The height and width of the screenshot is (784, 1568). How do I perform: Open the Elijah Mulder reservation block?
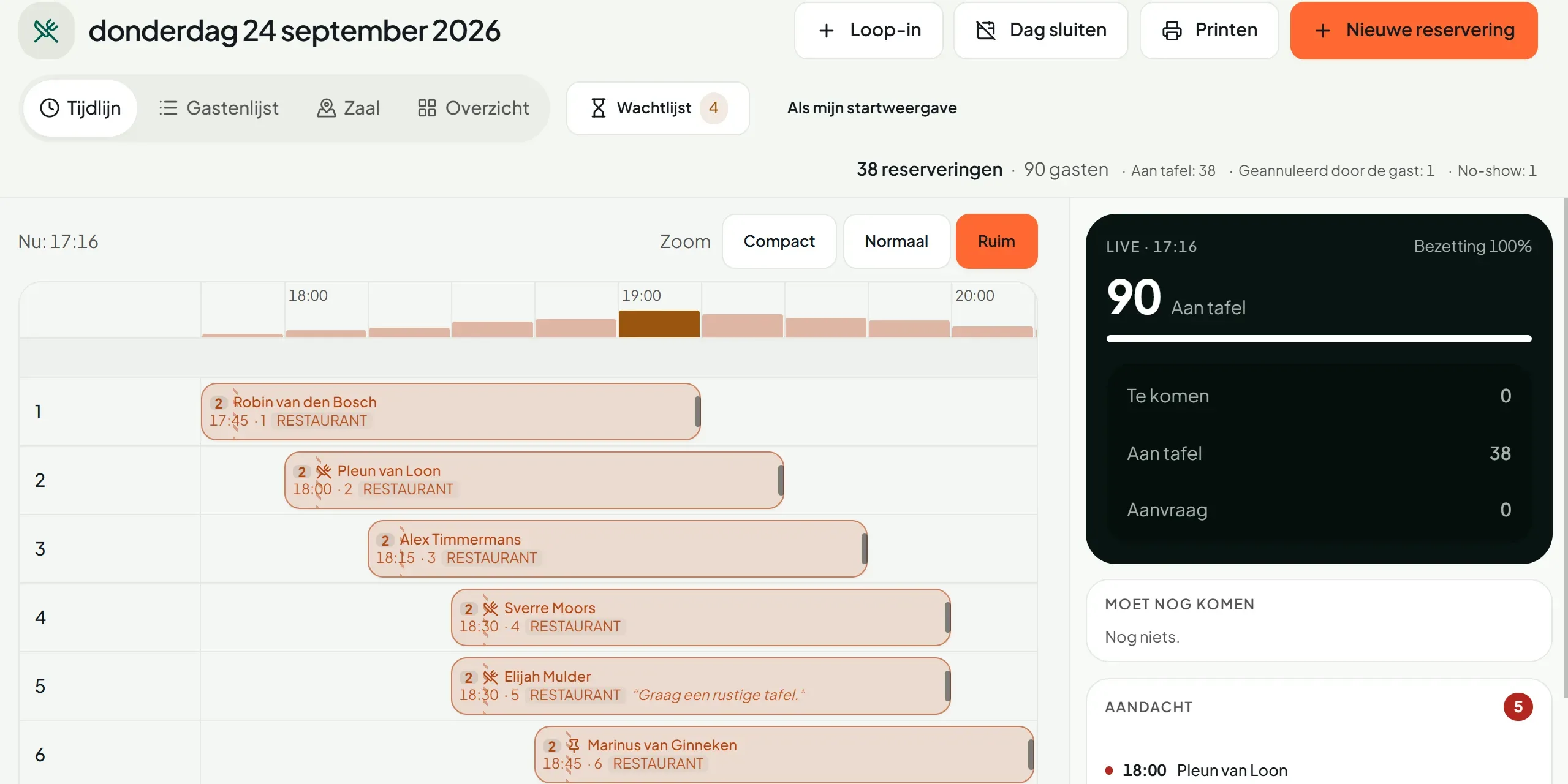tap(700, 686)
